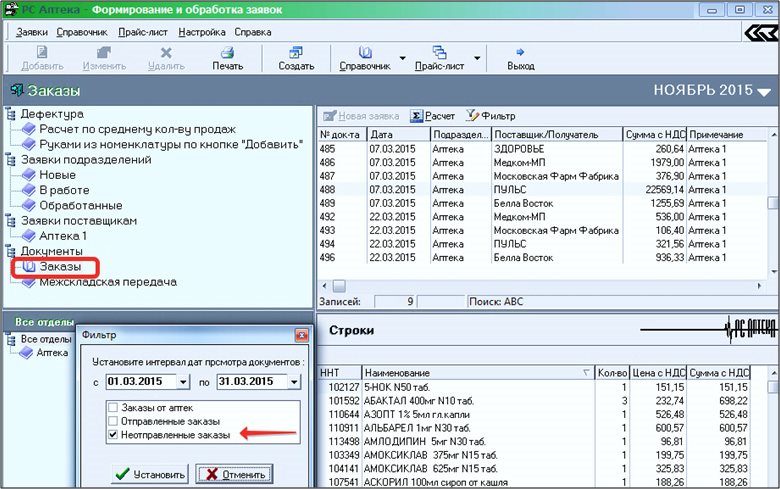Viewport: 780px width, 489px height.
Task: Open Фильтр in the orders toolbar
Action: 490,116
